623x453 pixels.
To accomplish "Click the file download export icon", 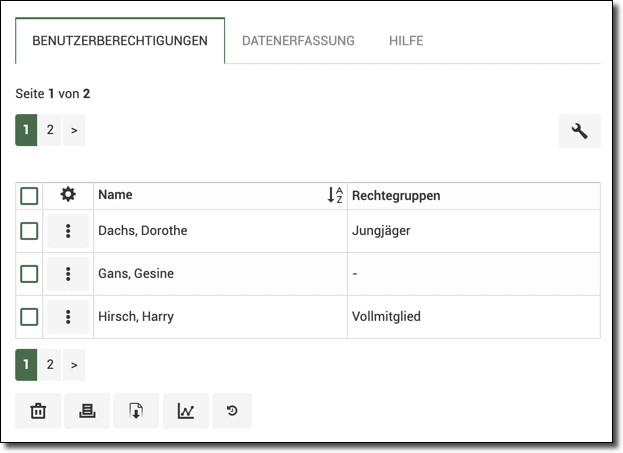I will click(x=136, y=411).
